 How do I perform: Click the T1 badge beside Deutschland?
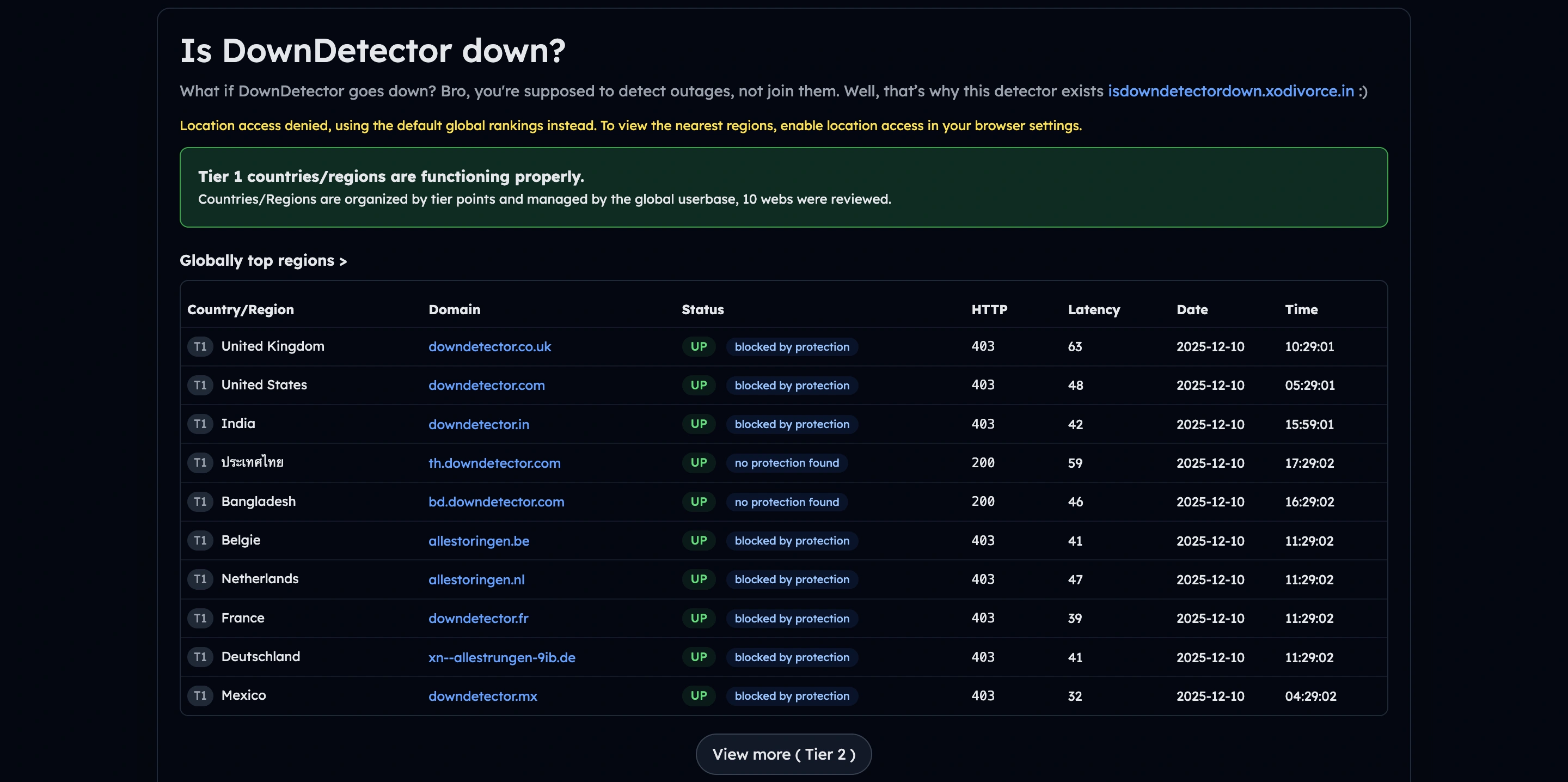click(200, 657)
